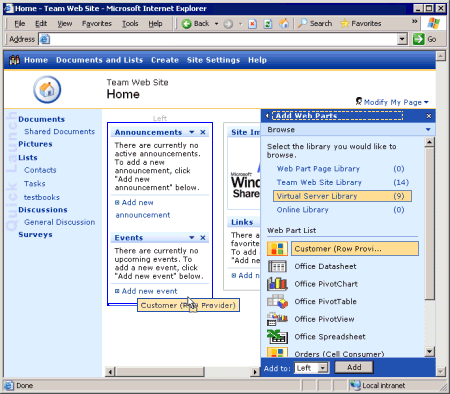The width and height of the screenshot is (450, 394).
Task: Click the Add button
Action: (x=354, y=367)
